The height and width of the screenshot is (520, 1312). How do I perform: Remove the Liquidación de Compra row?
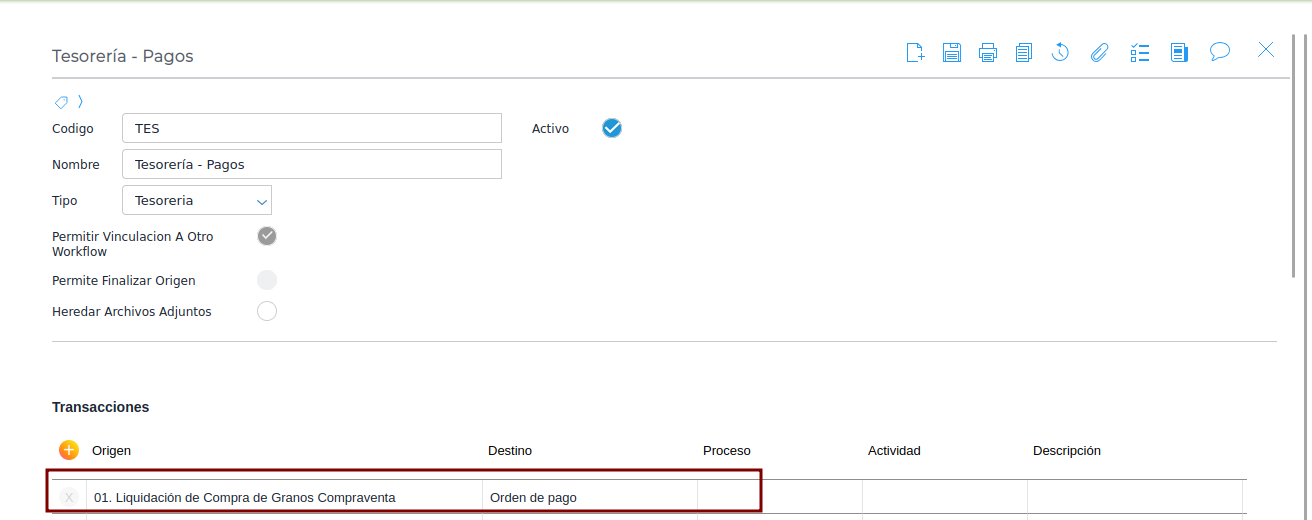coord(69,497)
